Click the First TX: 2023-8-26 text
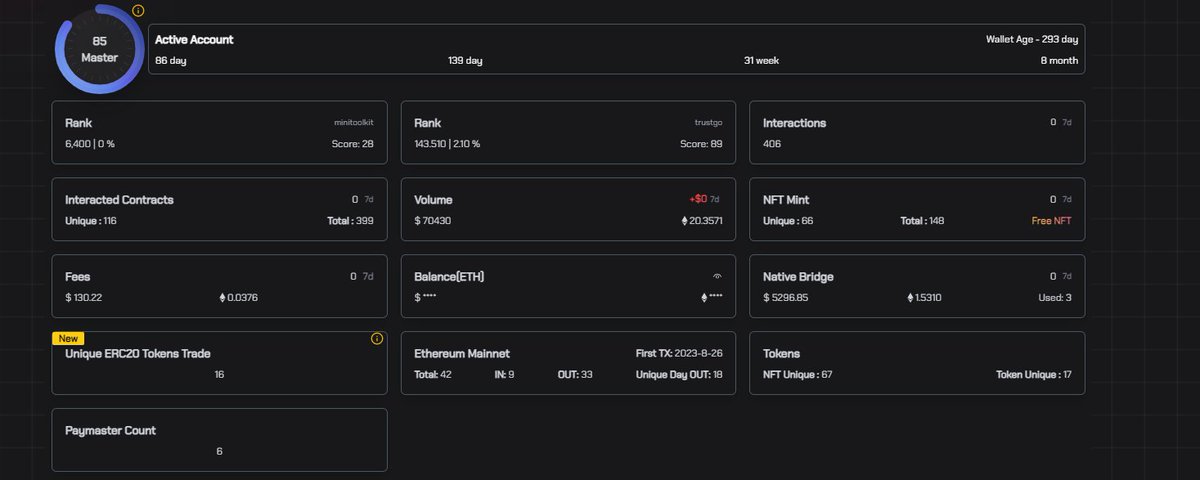This screenshot has width=1200, height=480. [679, 354]
